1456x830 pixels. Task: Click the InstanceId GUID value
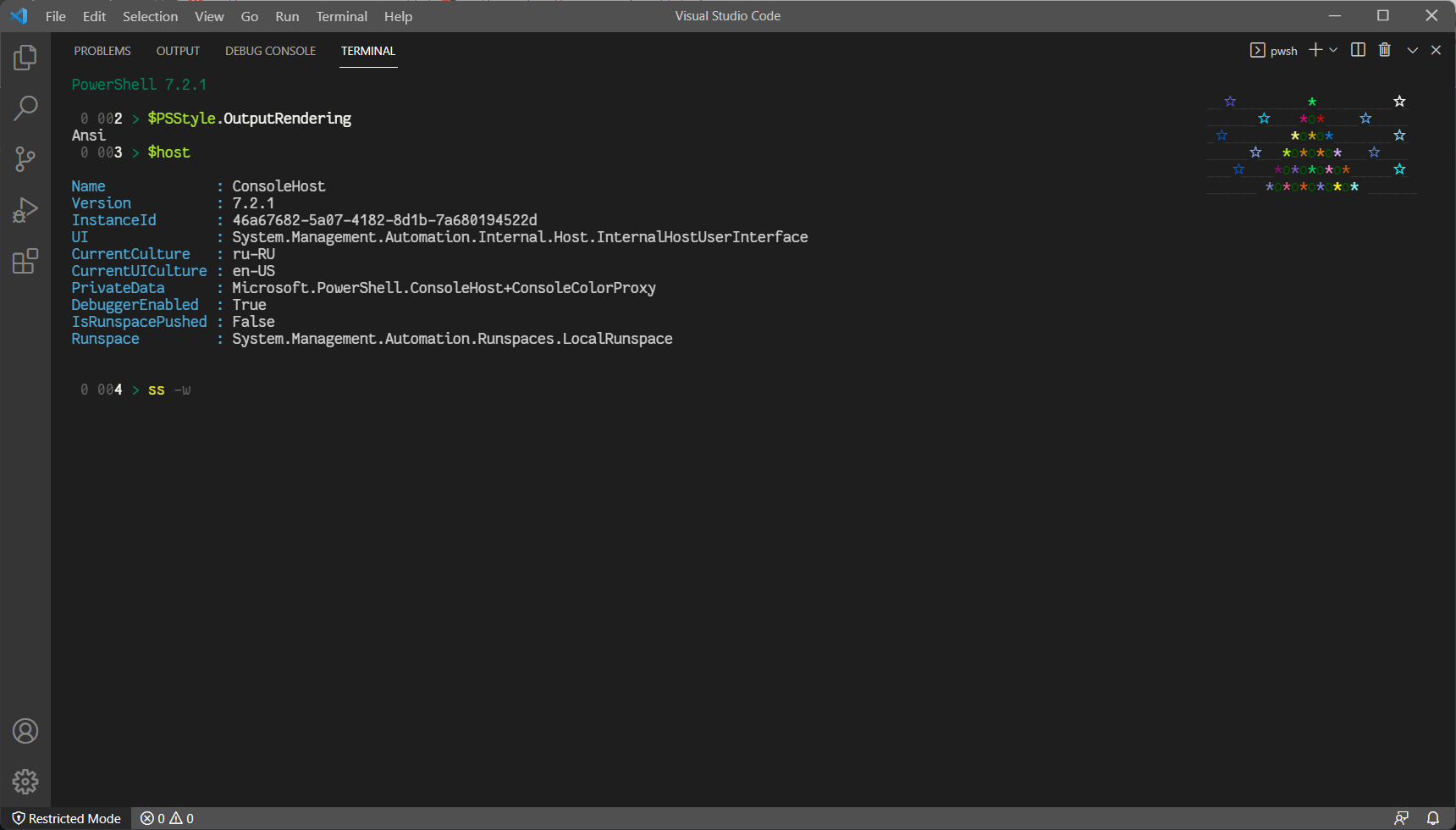385,220
